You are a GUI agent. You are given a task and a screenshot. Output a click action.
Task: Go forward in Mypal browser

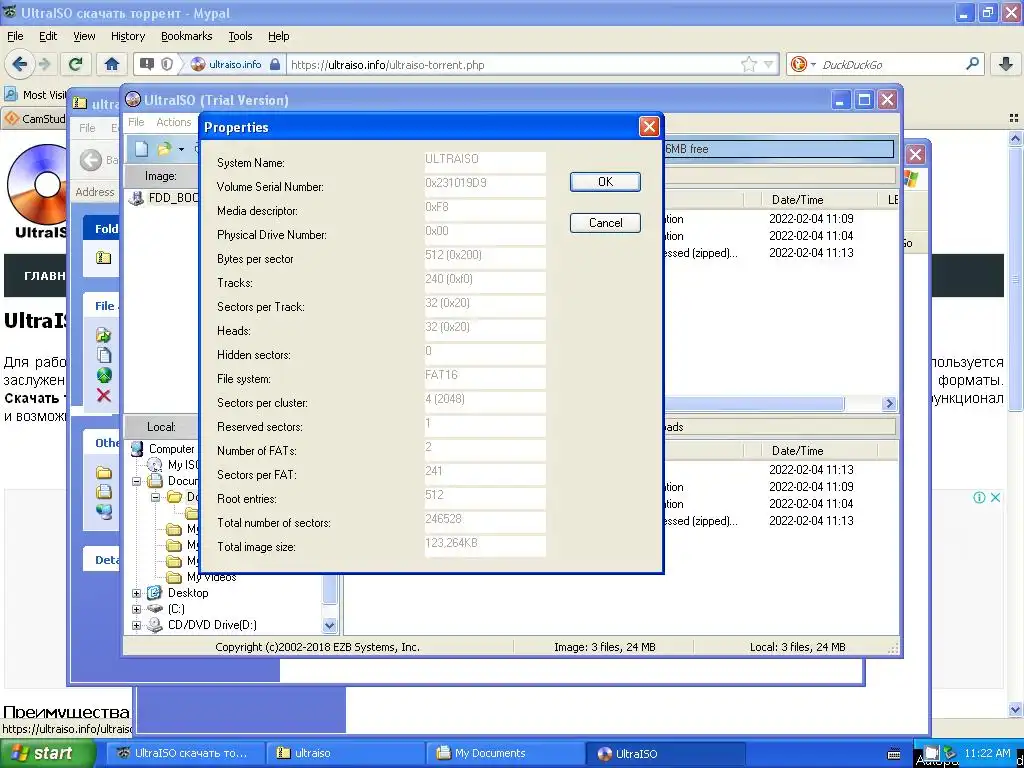coord(44,64)
